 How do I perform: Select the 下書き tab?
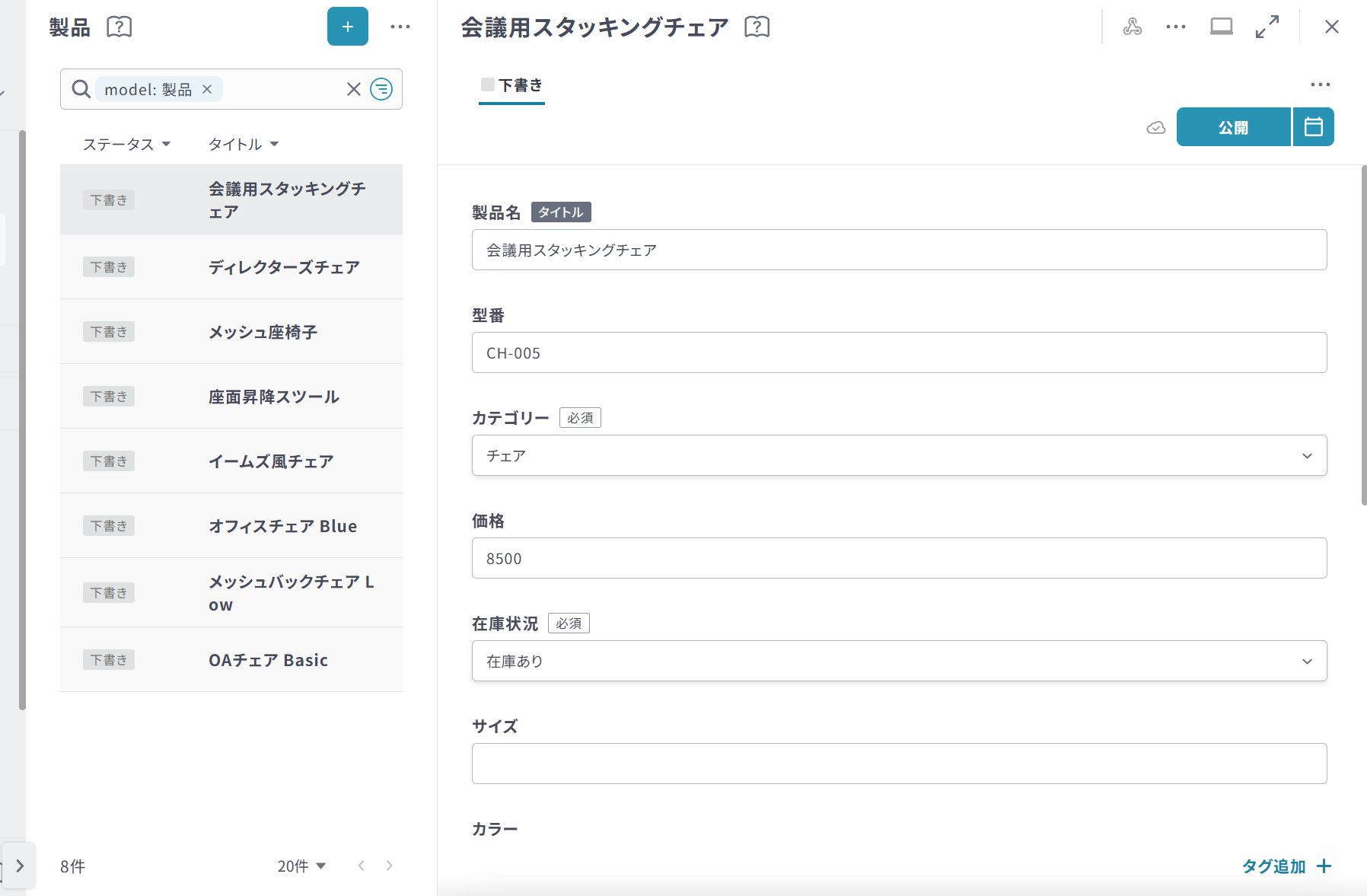[511, 85]
